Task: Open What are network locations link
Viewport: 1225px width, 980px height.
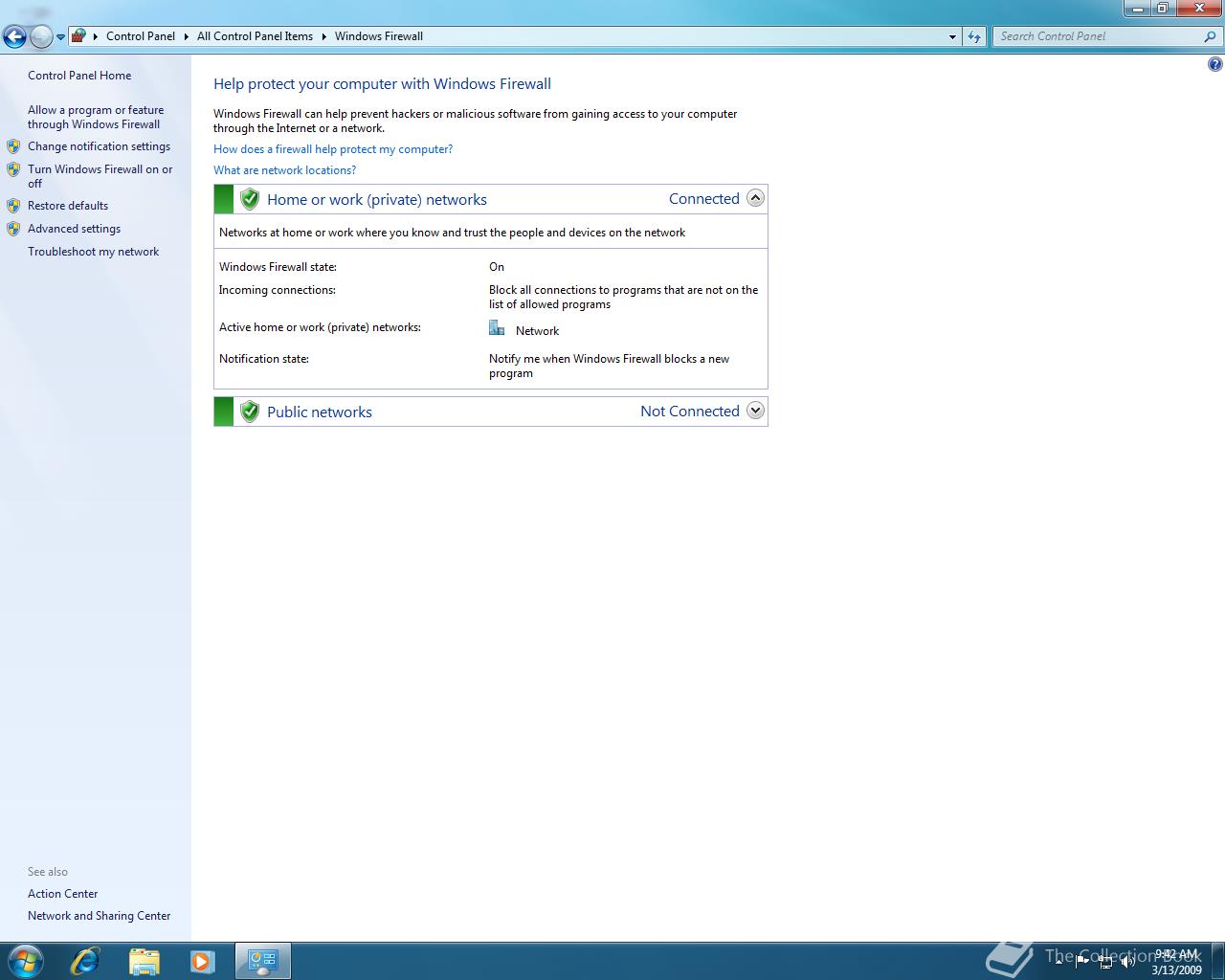Action: [284, 170]
